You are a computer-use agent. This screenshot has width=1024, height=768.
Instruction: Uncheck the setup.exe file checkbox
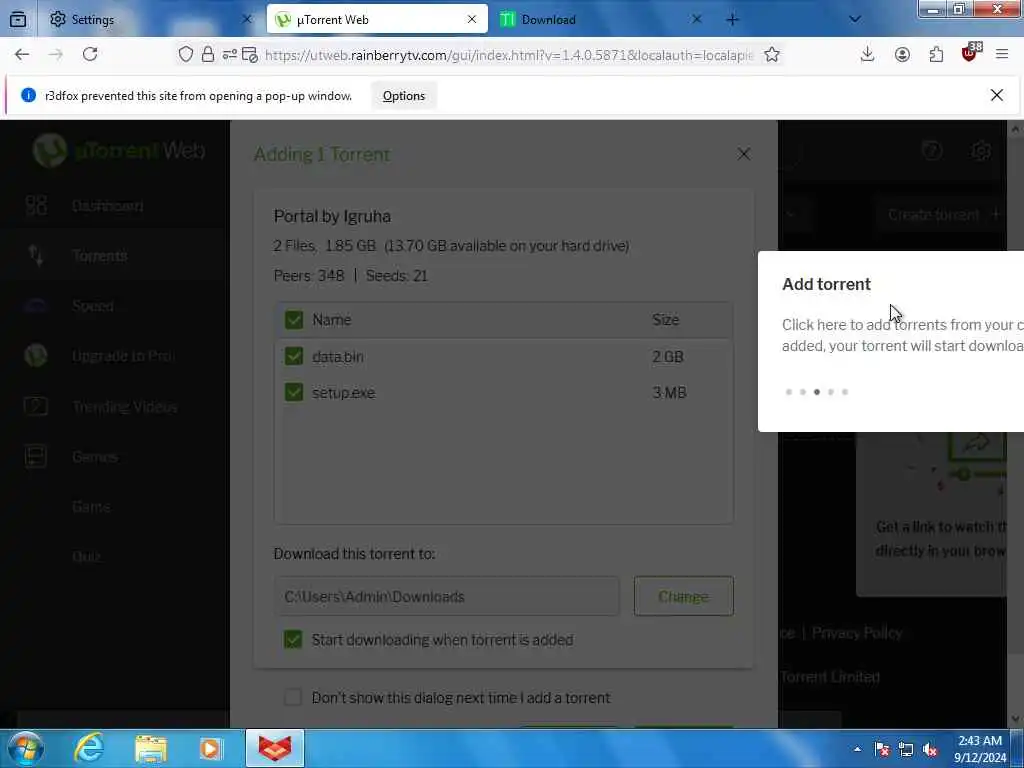click(294, 392)
